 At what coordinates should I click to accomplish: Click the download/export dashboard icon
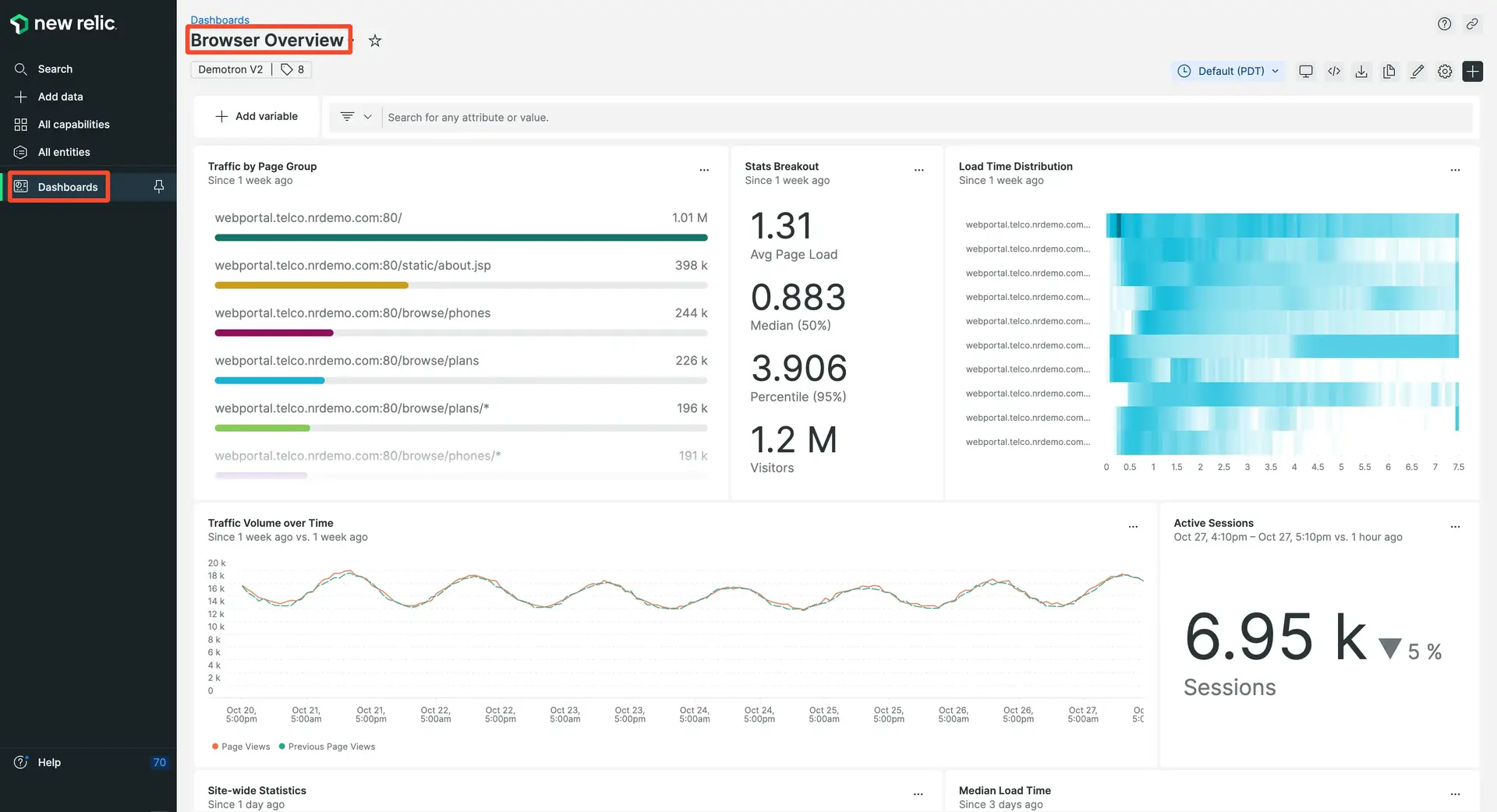[x=1361, y=71]
